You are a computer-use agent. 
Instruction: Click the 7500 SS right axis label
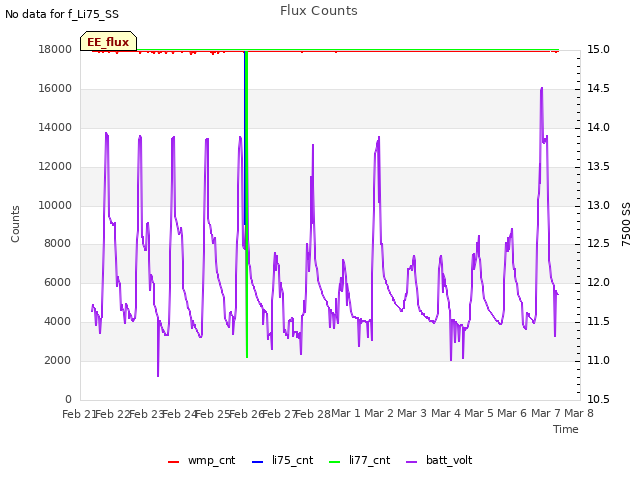click(626, 224)
